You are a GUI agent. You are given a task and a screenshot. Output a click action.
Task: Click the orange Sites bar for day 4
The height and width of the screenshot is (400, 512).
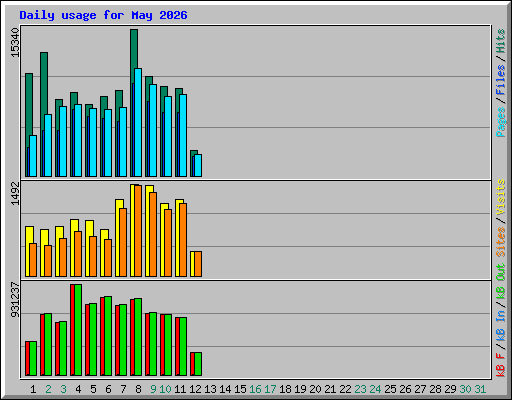click(x=78, y=254)
